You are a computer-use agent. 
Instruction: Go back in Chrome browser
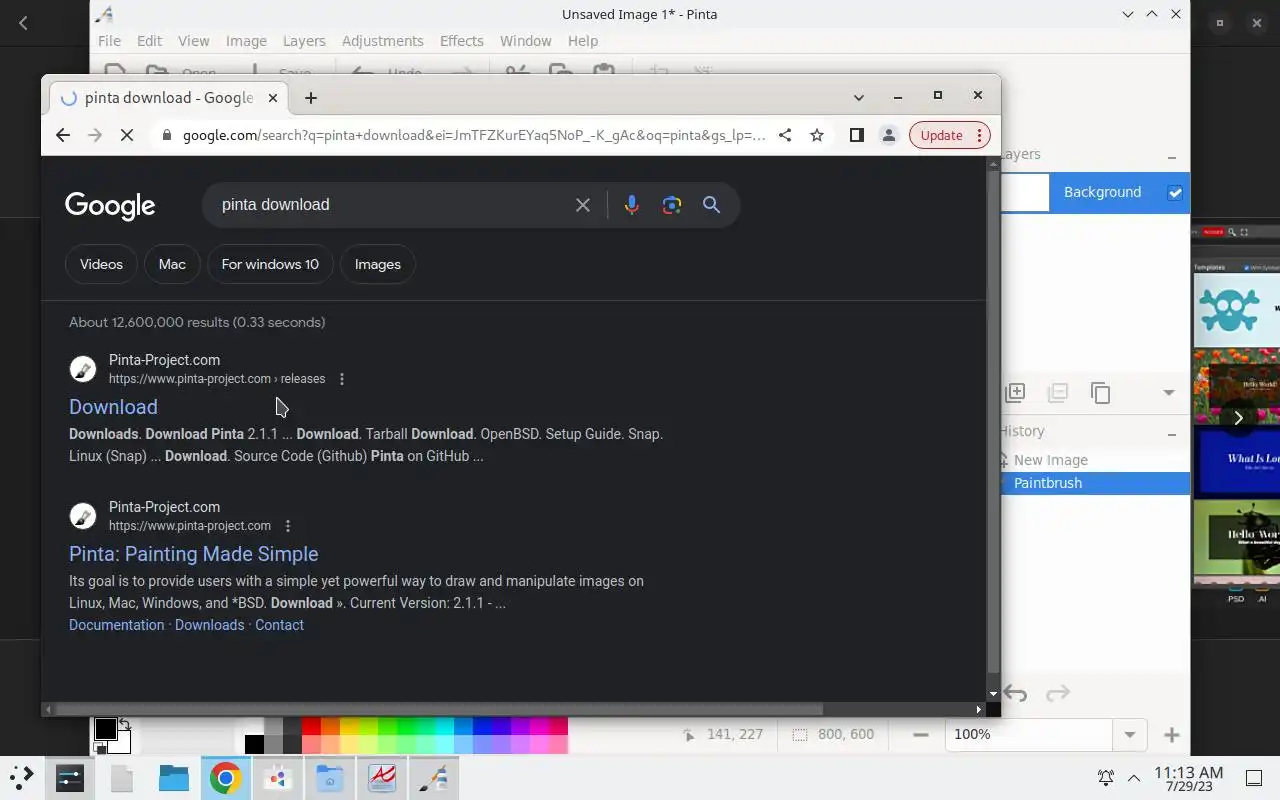pos(63,135)
